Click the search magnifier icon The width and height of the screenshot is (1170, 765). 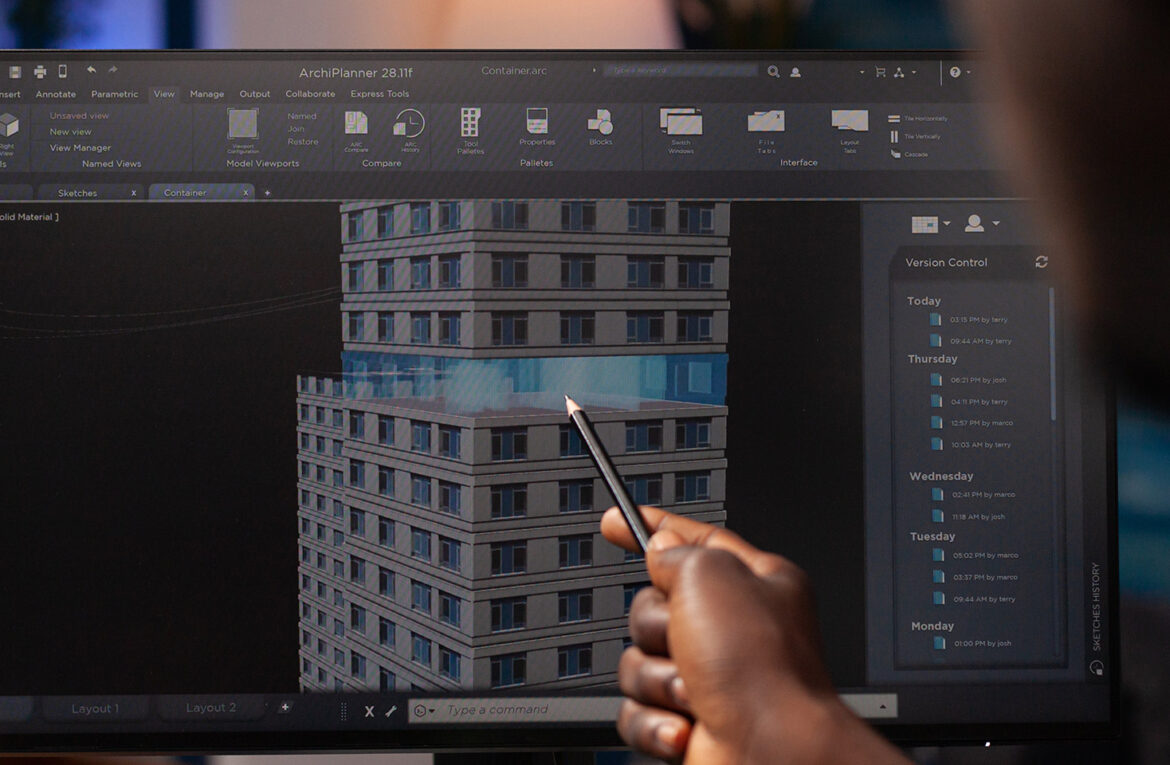773,72
